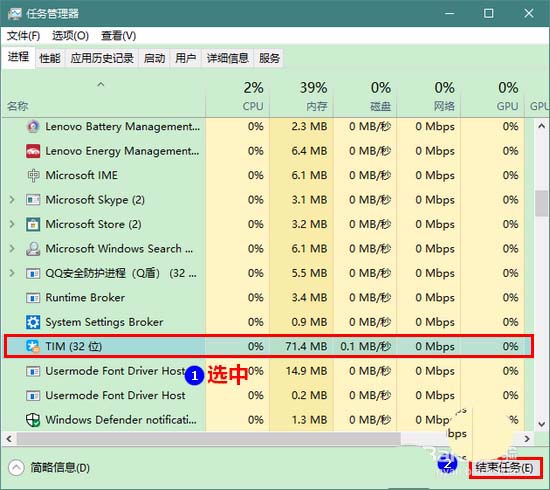Switch to the 详细信息 tab
This screenshot has height=490, width=550.
tap(228, 58)
